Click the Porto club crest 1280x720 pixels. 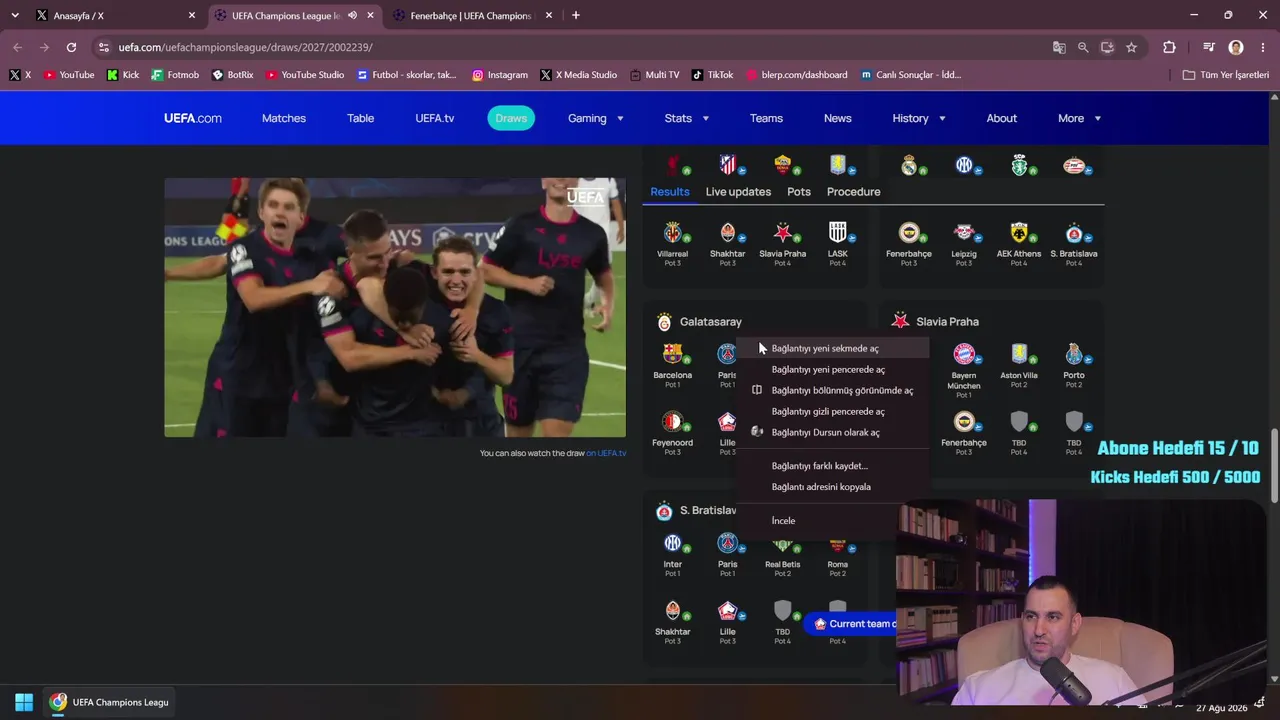(x=1074, y=354)
